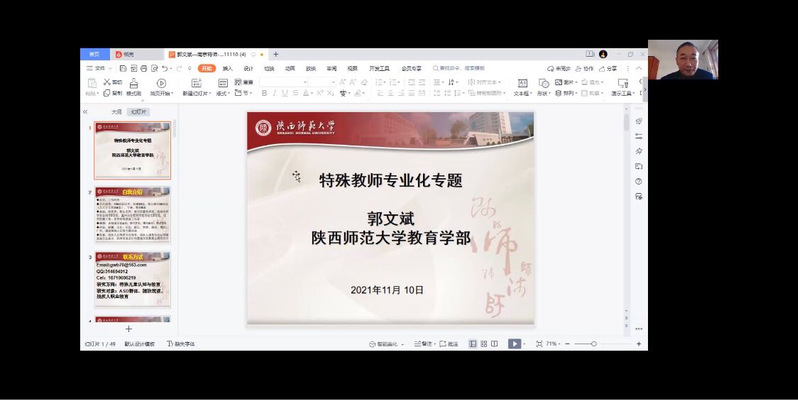Screen dimensions: 798x400
Task: Insert a text box using 文本框 icon
Action: (521, 84)
